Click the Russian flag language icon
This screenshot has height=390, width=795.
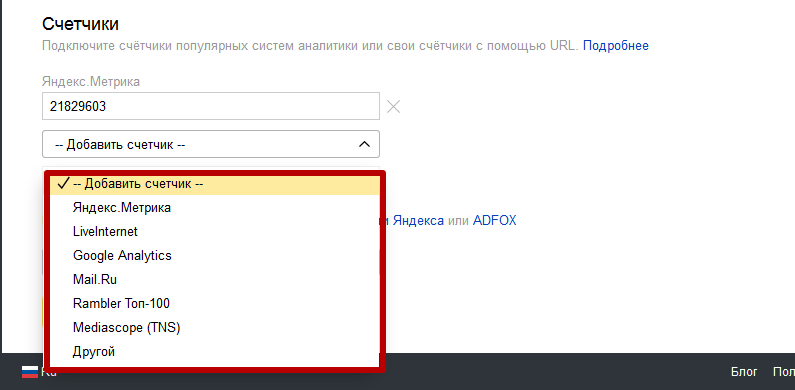tap(30, 372)
